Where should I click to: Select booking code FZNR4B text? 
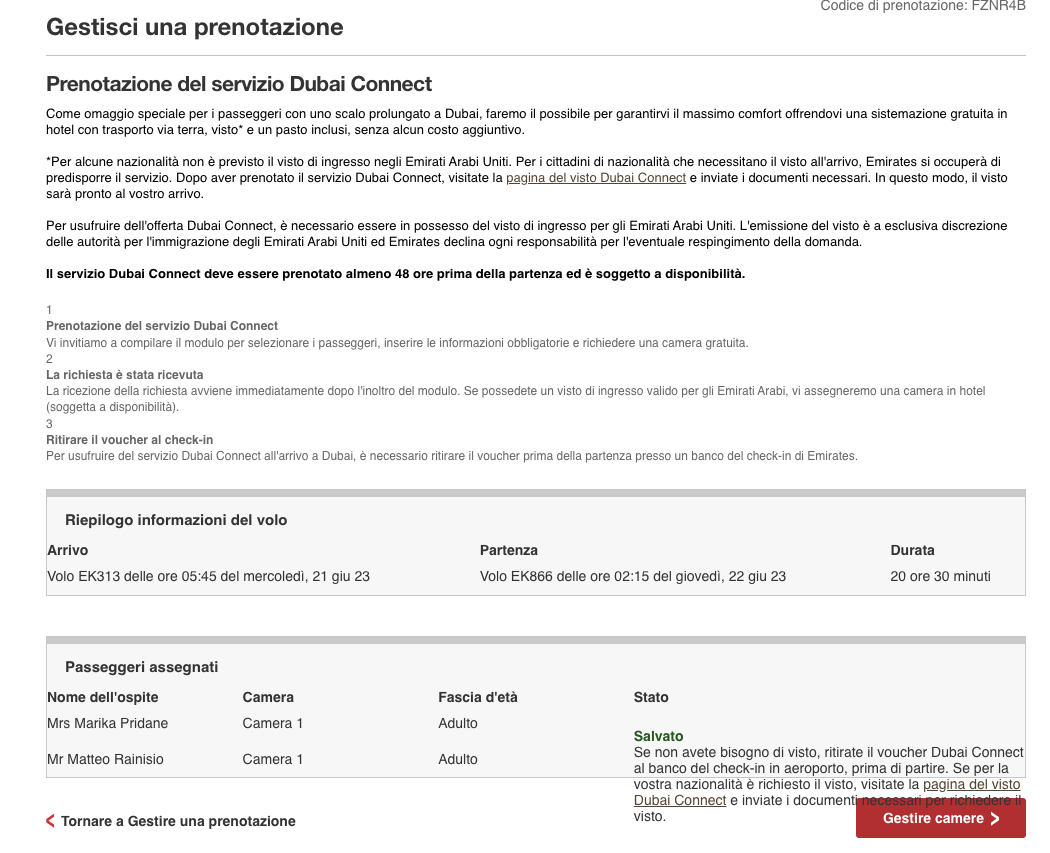pyautogui.click(x=998, y=6)
